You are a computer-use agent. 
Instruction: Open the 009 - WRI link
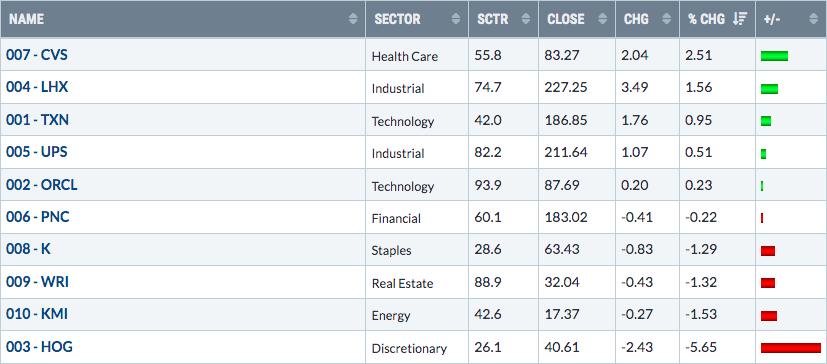click(x=37, y=282)
